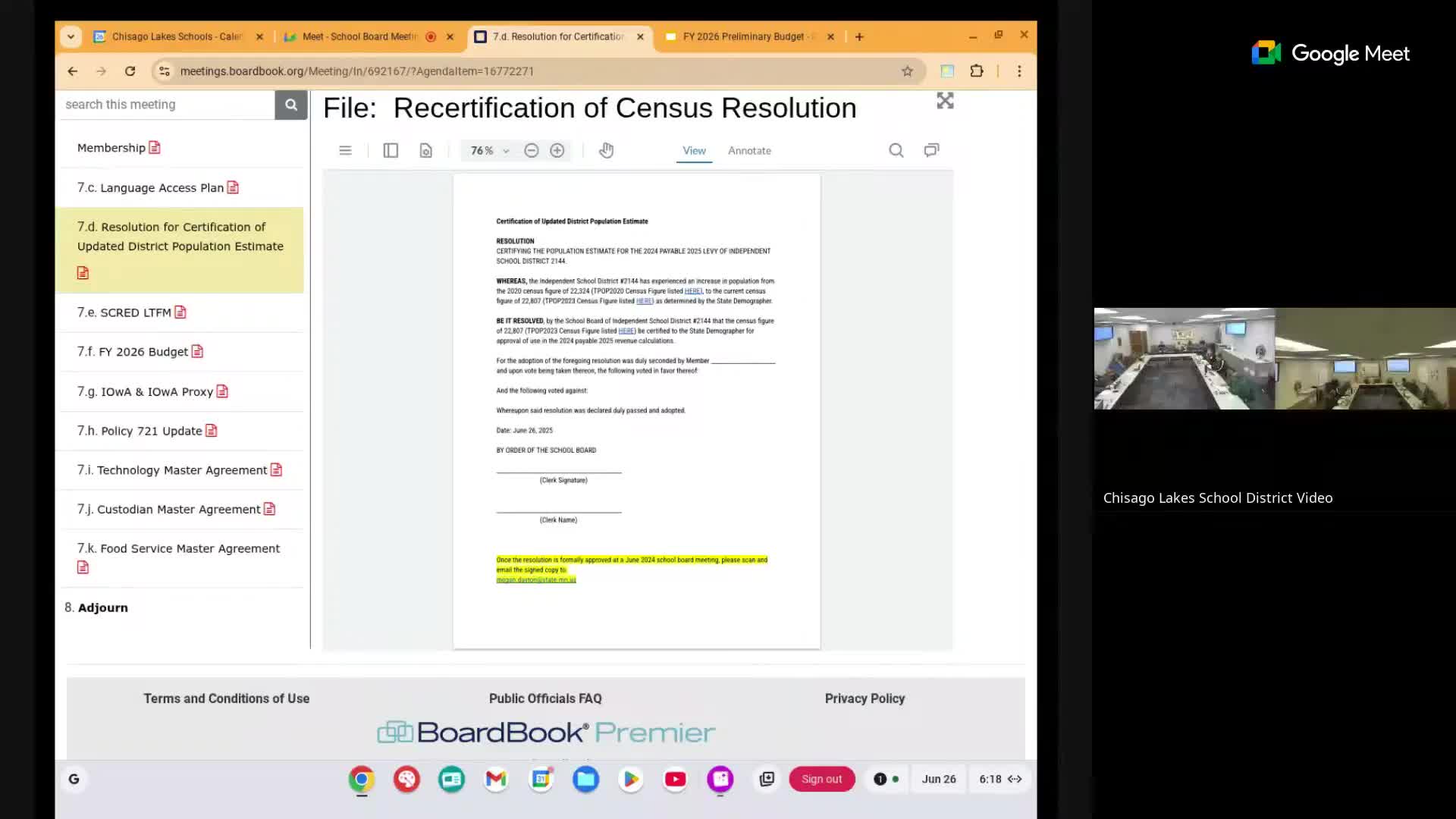Expand document to fullscreen with arrows icon
Viewport: 1456px width, 819px height.
coord(945,101)
